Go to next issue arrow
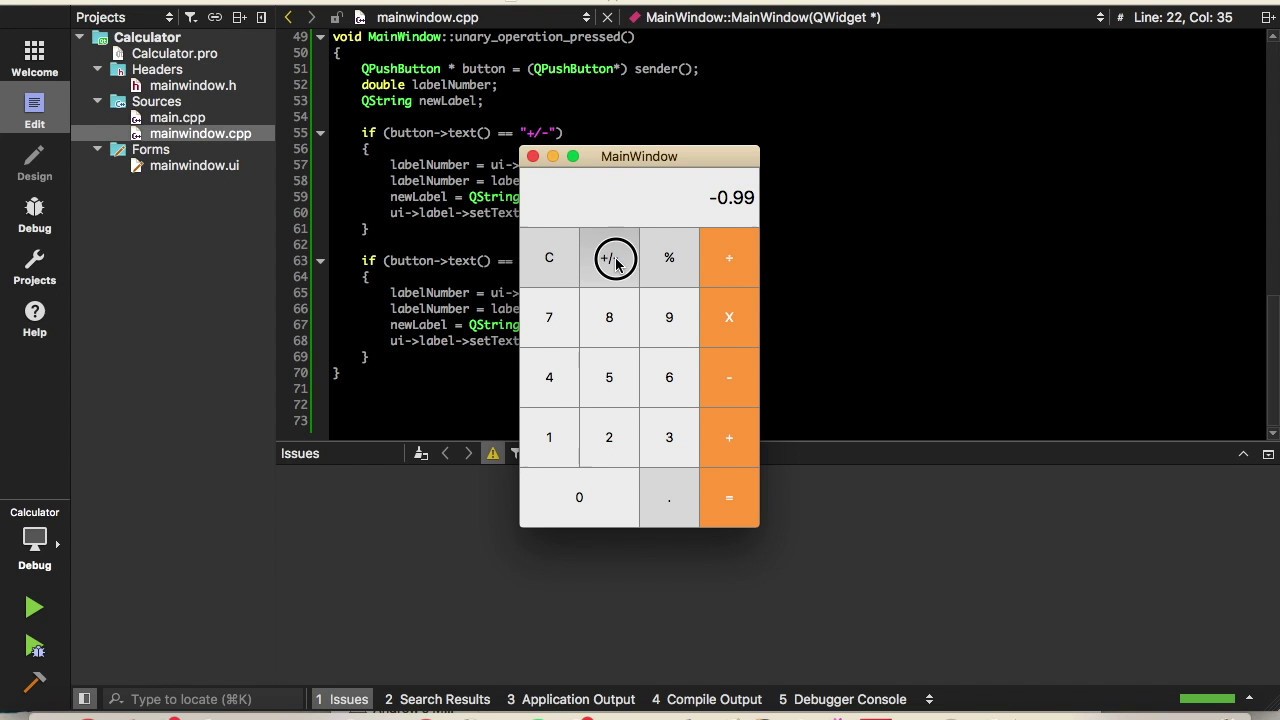Image resolution: width=1280 pixels, height=720 pixels. (468, 454)
